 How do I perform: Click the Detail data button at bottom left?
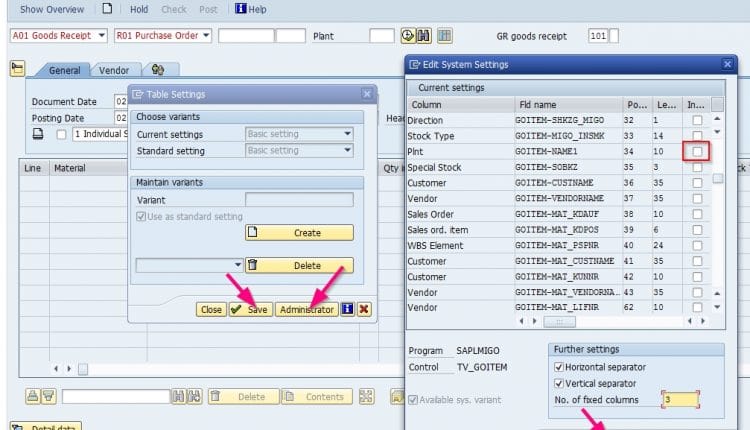(46, 426)
